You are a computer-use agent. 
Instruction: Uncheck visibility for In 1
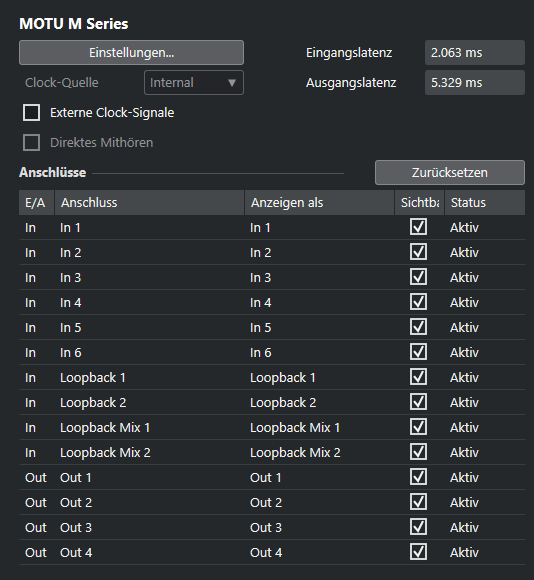click(x=418, y=227)
